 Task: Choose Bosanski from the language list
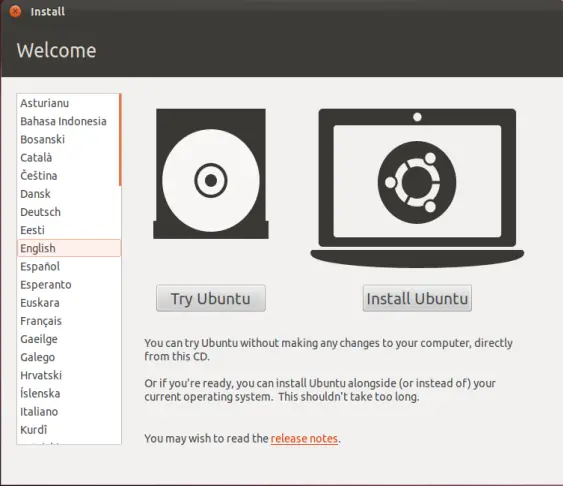click(68, 139)
